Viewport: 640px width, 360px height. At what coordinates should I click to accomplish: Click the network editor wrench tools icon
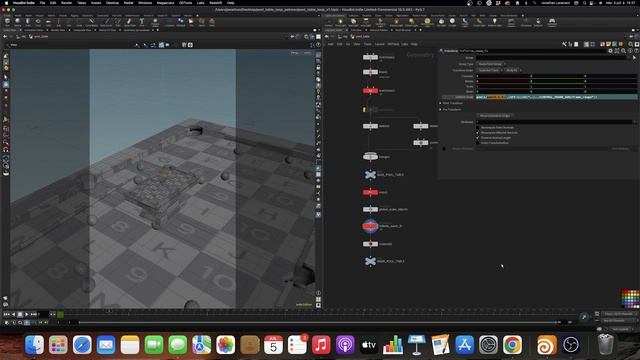pos(564,44)
